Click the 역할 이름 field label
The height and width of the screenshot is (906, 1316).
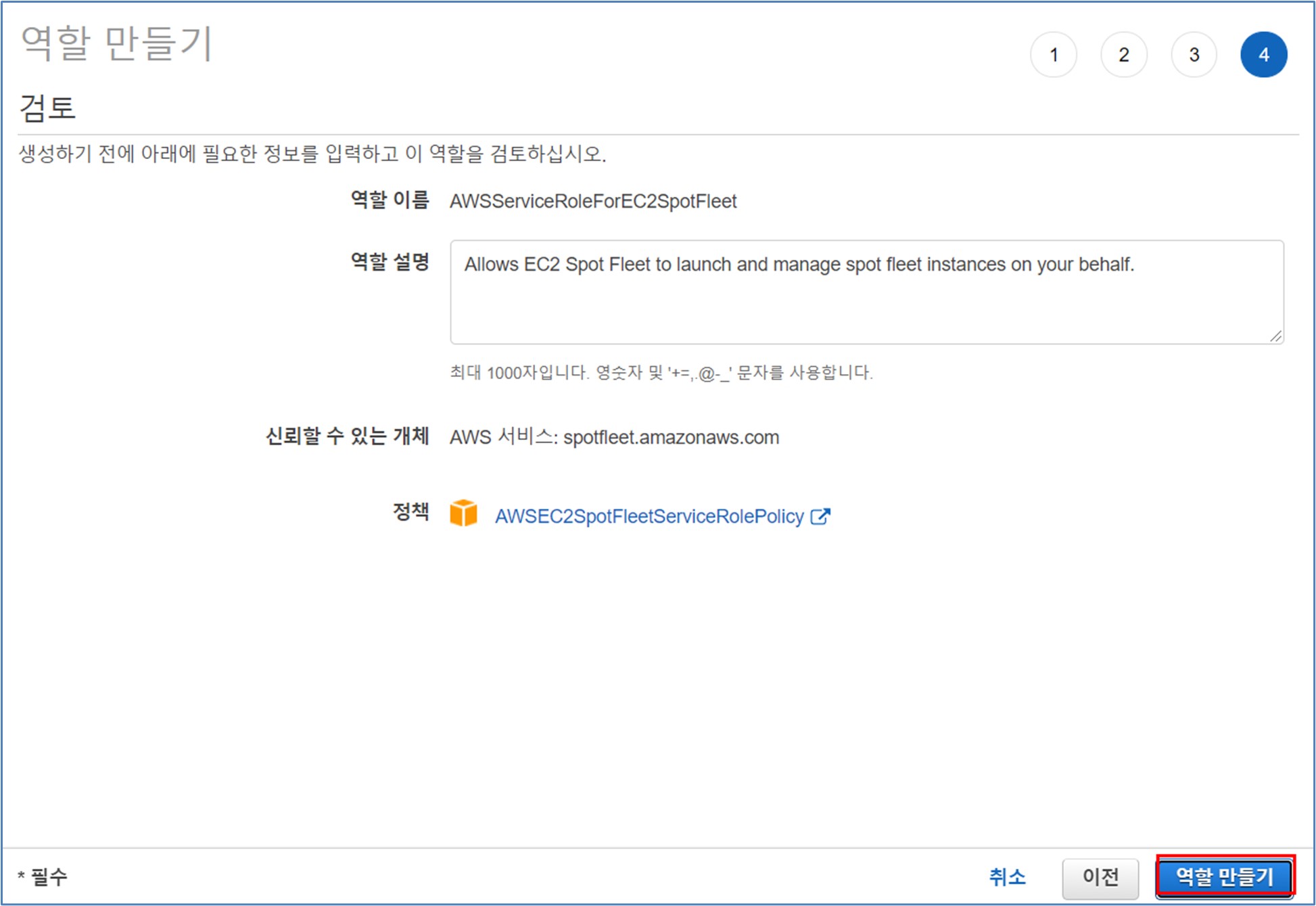pos(390,200)
